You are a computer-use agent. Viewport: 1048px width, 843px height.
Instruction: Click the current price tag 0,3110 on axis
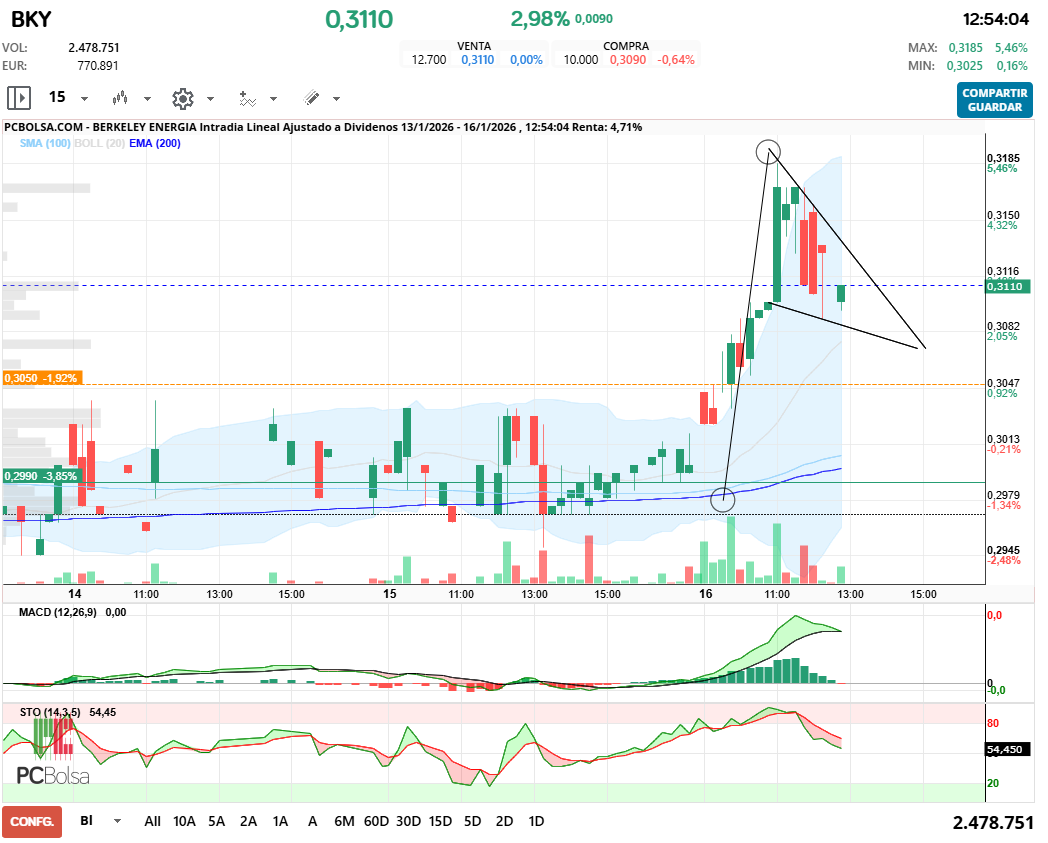(1009, 286)
